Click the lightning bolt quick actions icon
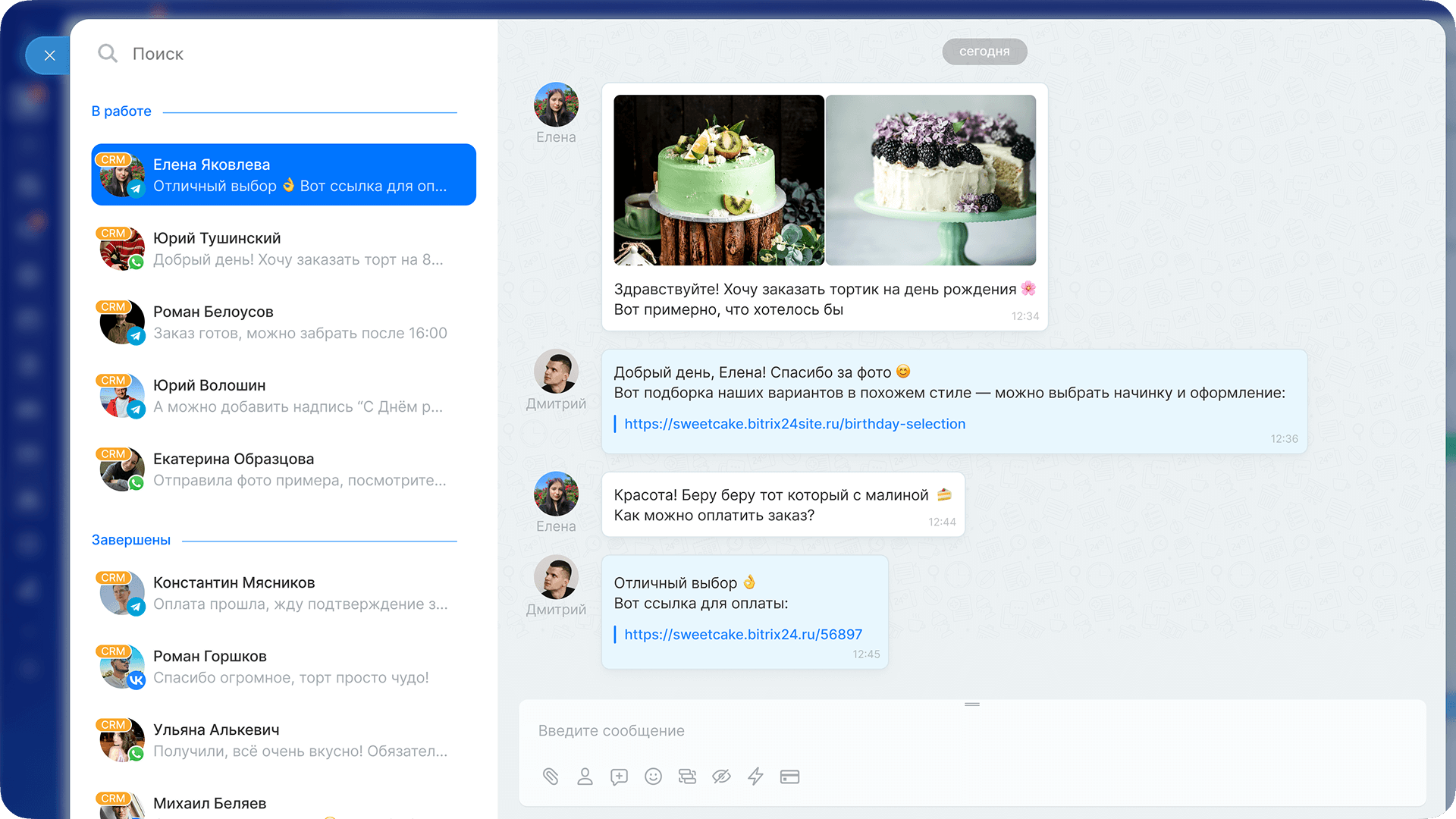The width and height of the screenshot is (1456, 819). point(755,776)
